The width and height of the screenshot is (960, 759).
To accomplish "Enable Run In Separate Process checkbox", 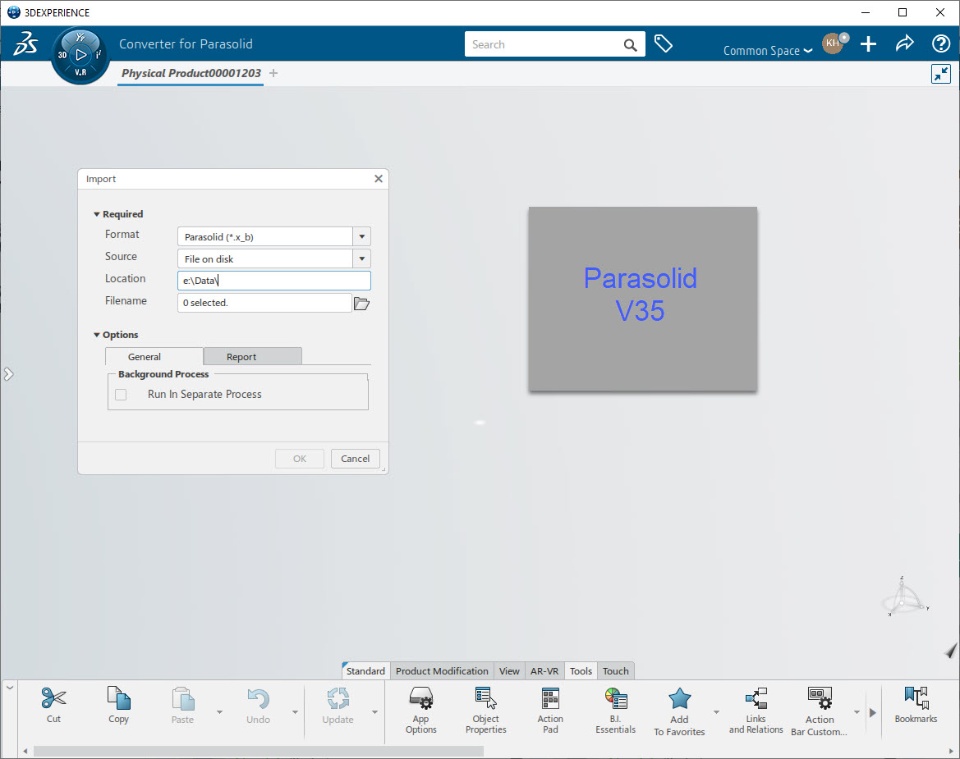I will coord(121,395).
